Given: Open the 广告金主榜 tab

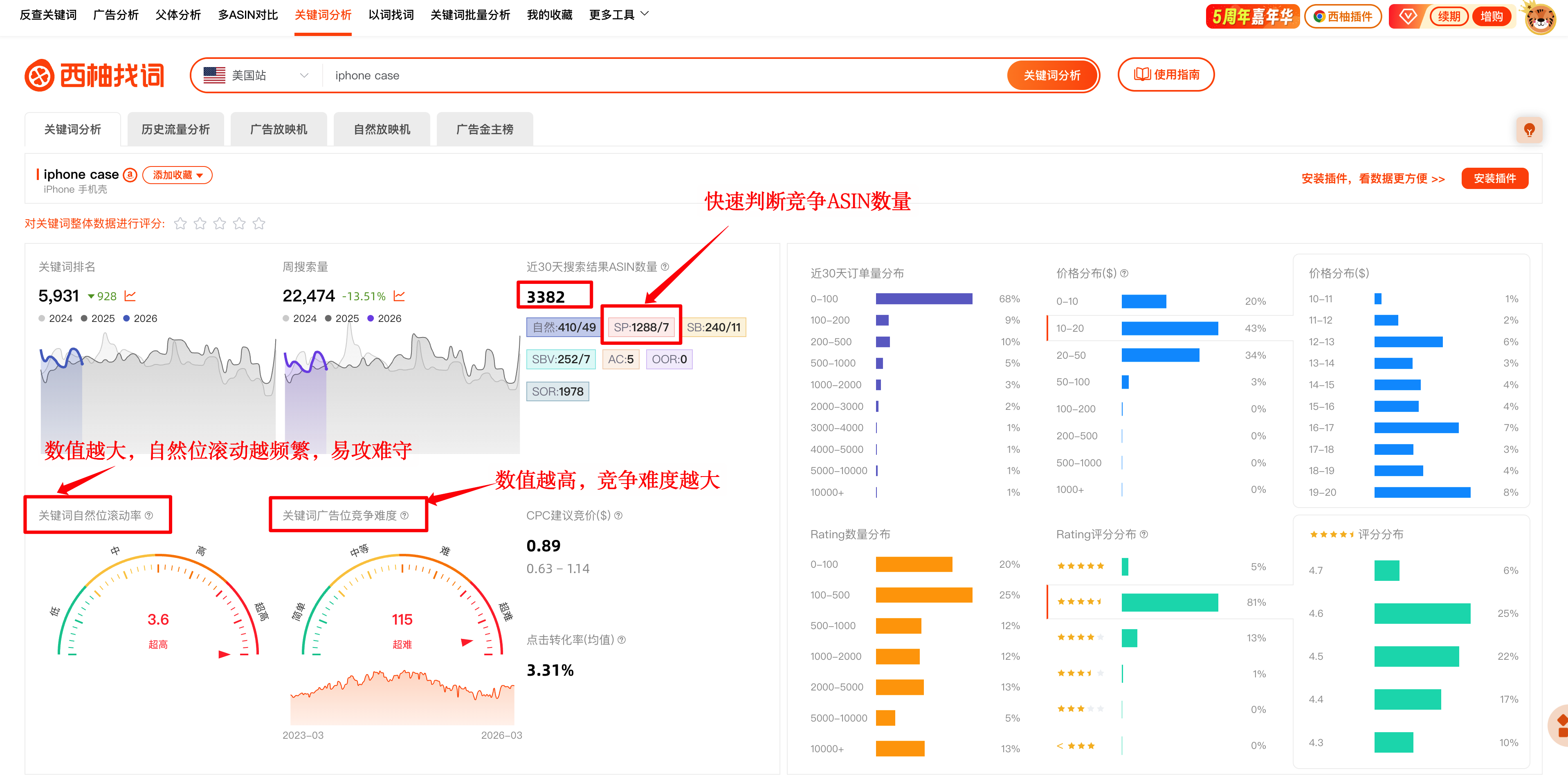Looking at the screenshot, I should click(x=485, y=129).
